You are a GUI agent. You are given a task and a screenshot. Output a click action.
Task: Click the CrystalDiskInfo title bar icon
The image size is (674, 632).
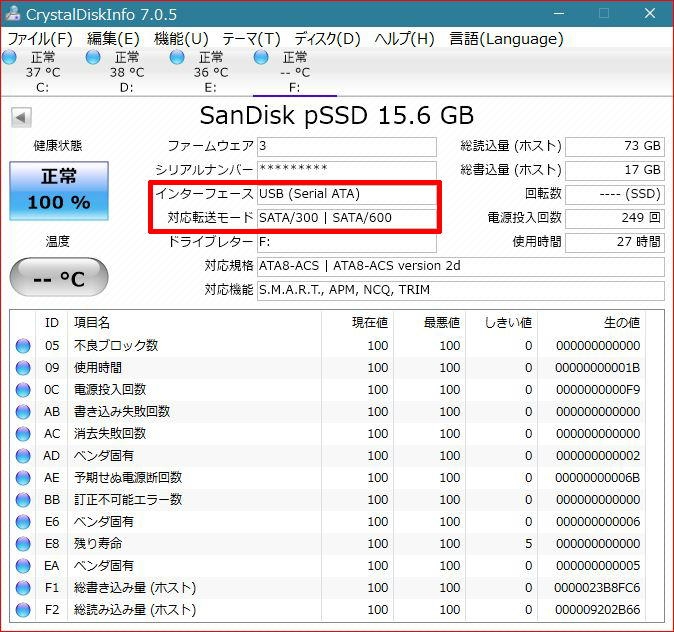[13, 14]
